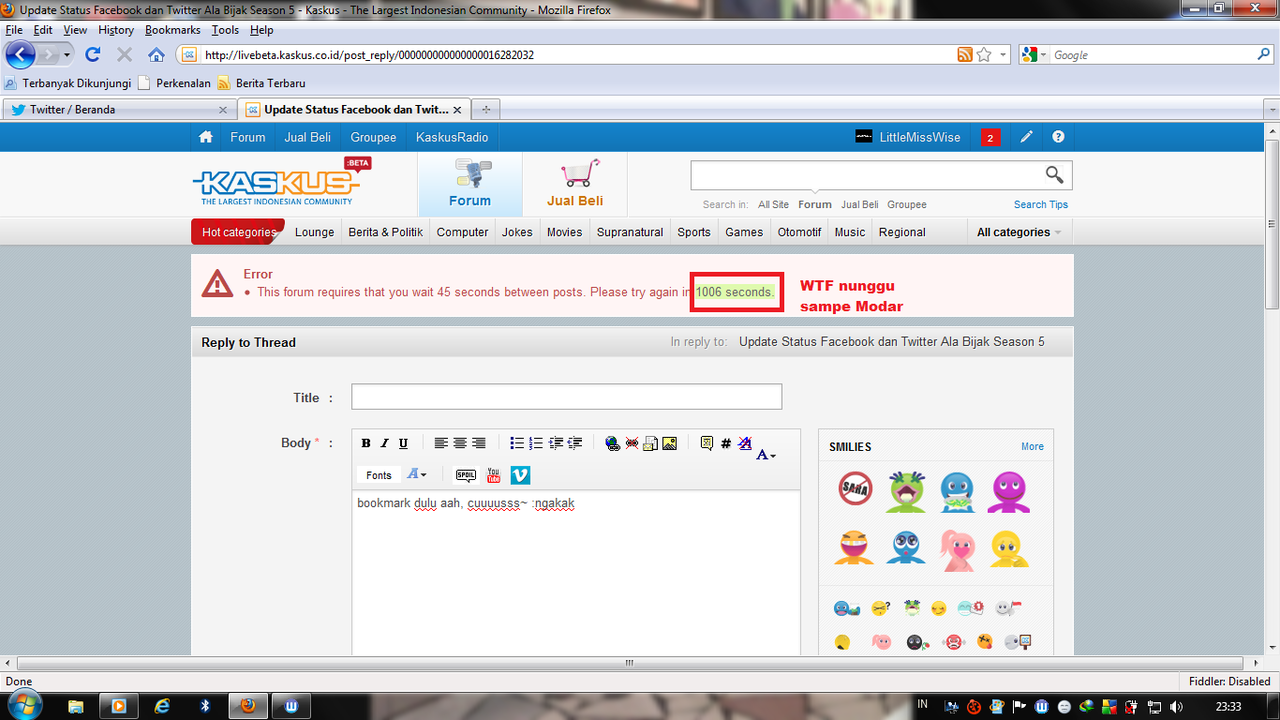Open the text color dropdown

click(767, 454)
